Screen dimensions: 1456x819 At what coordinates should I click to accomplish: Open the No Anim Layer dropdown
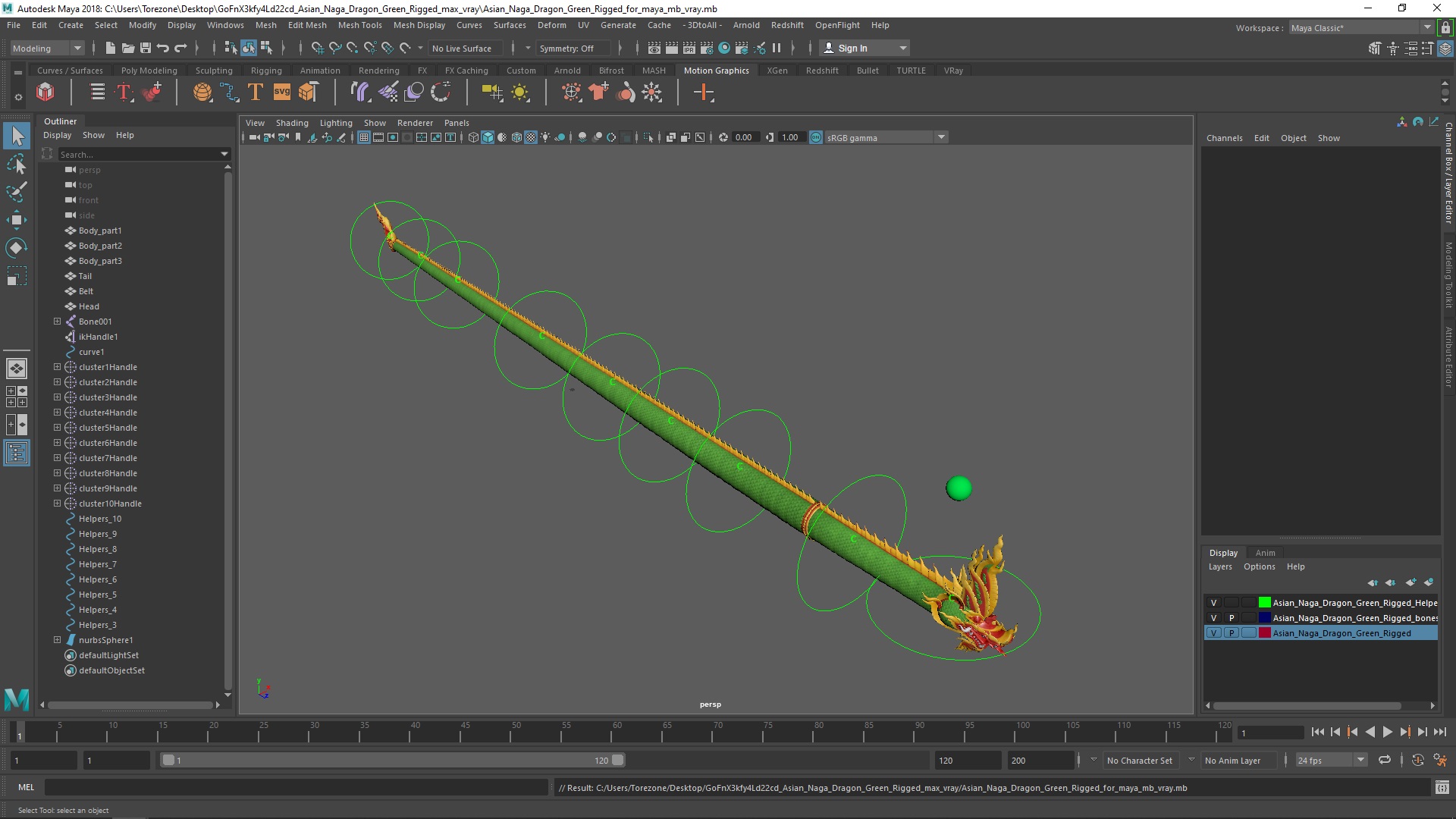tap(1238, 760)
